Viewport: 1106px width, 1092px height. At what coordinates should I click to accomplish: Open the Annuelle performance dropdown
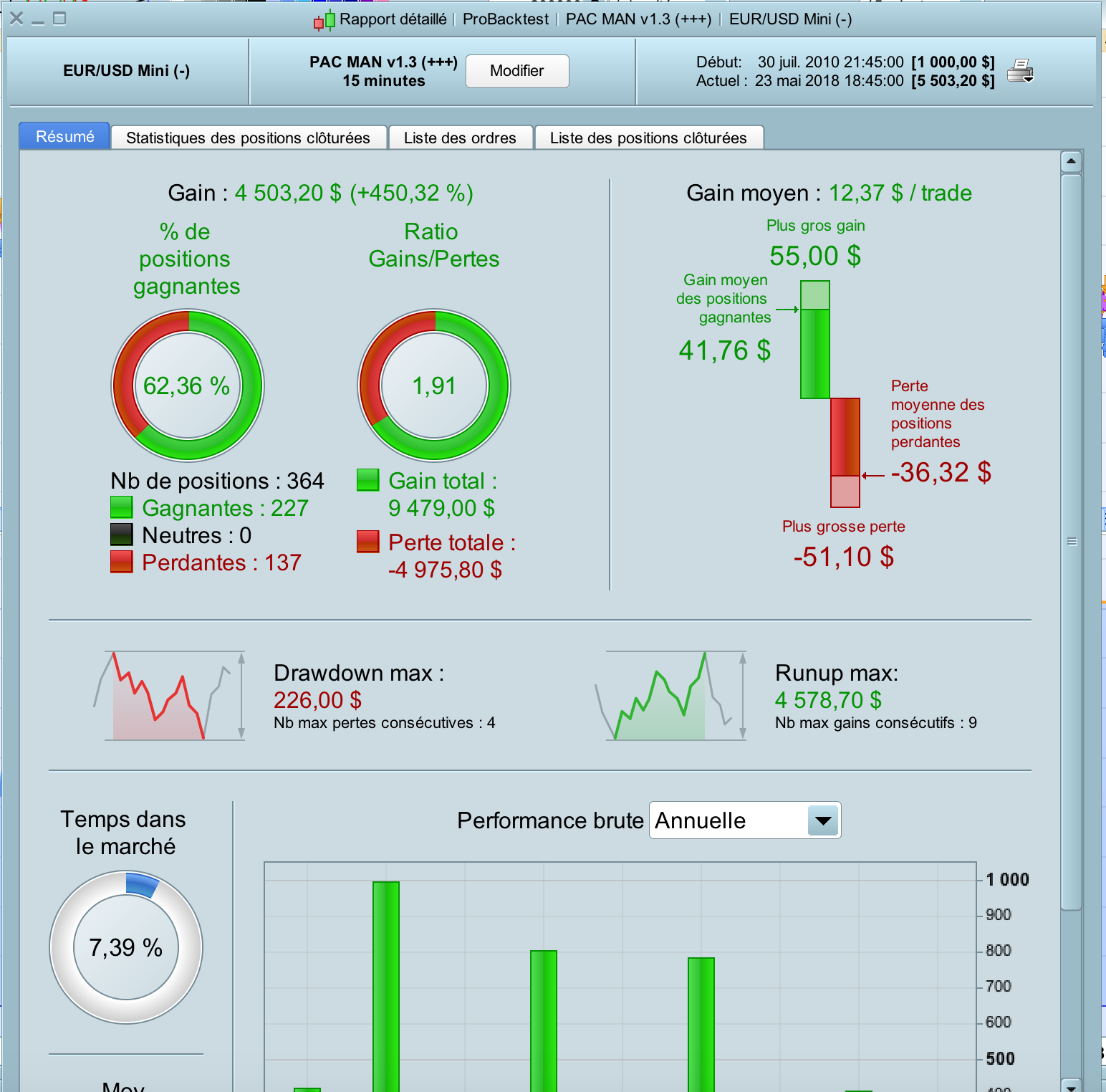pyautogui.click(x=745, y=820)
